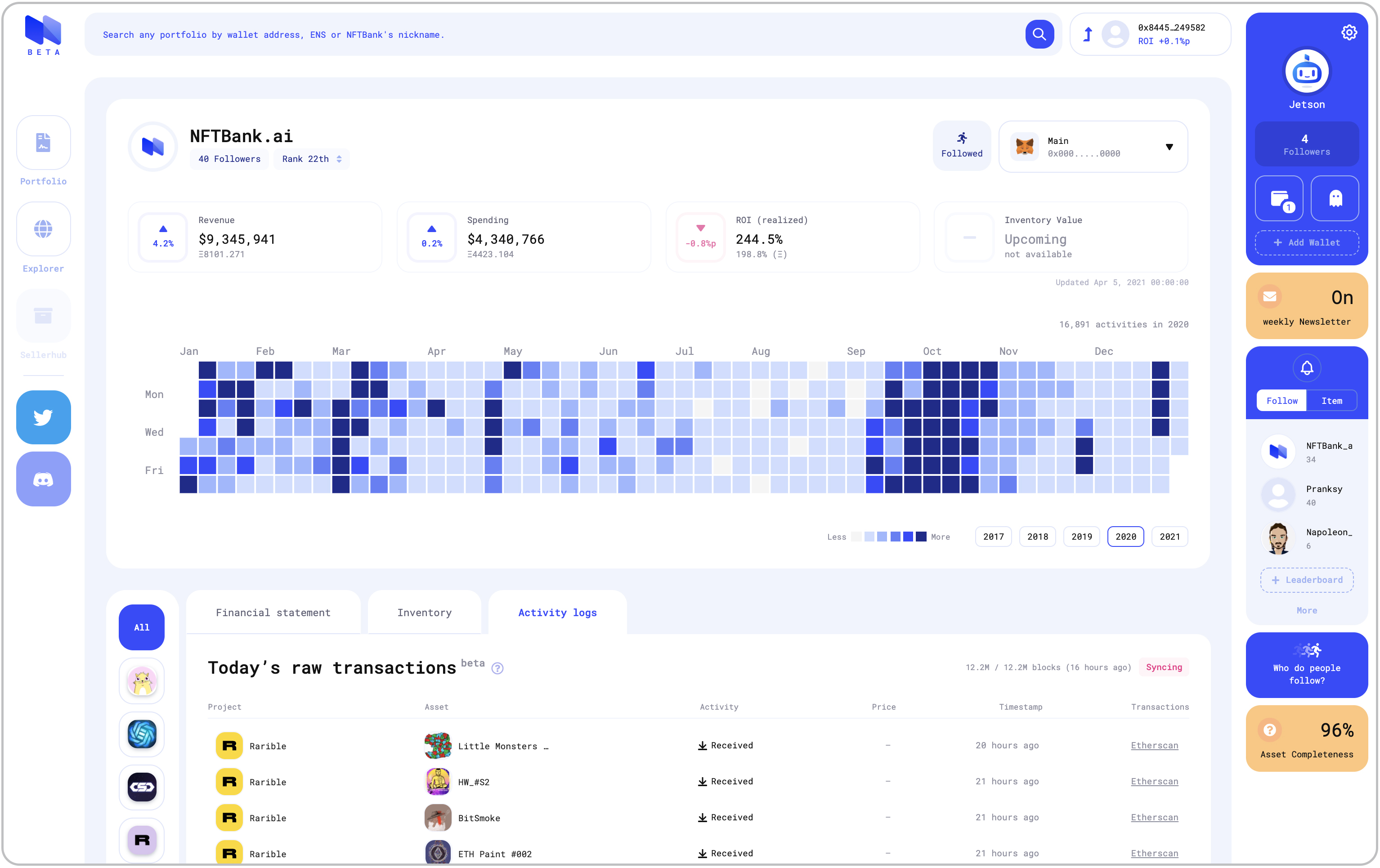Open the Explorer globe icon
Image resolution: width=1380 pixels, height=868 pixels.
[44, 229]
